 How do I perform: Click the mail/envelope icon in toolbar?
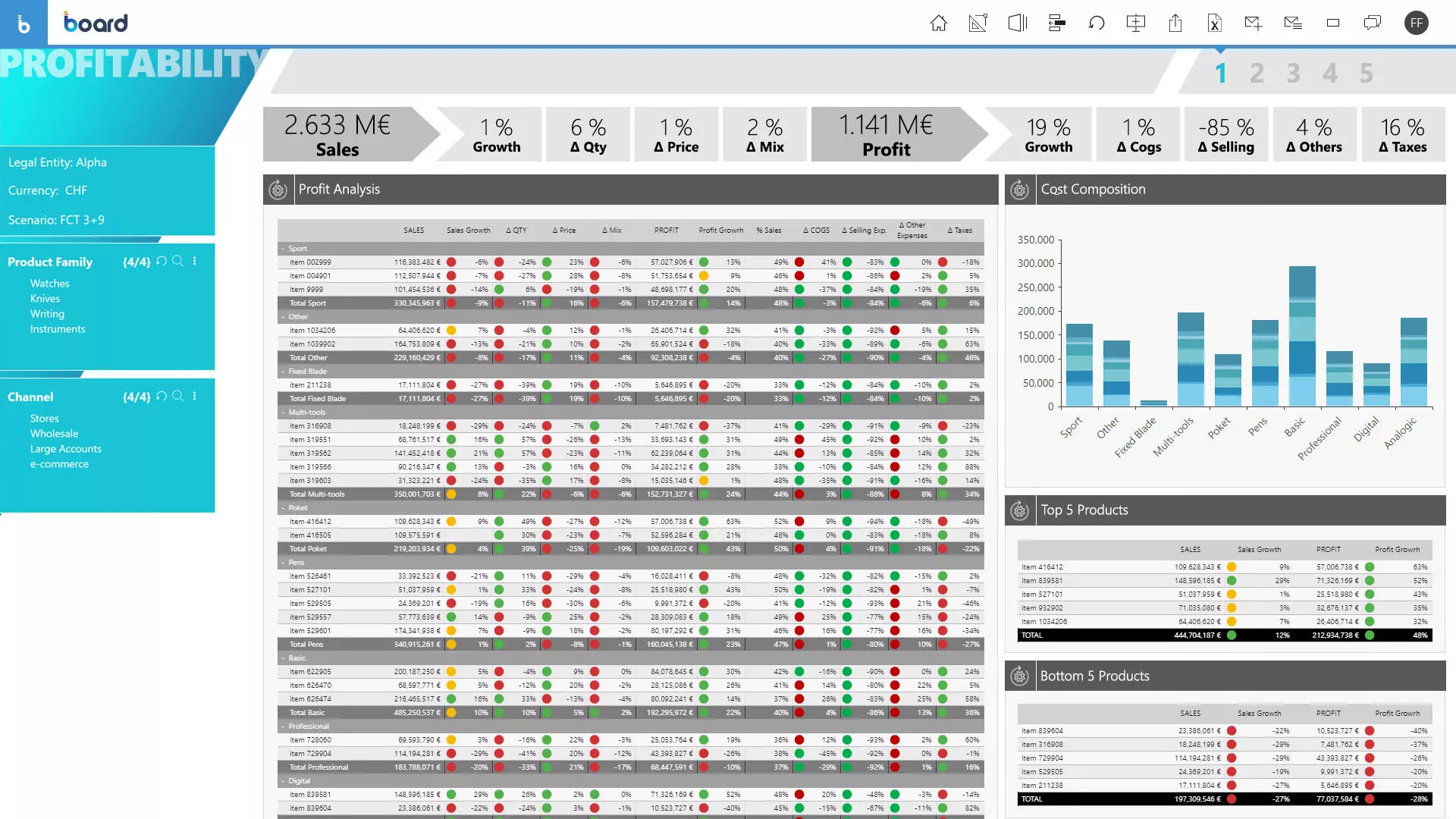pyautogui.click(x=1253, y=22)
